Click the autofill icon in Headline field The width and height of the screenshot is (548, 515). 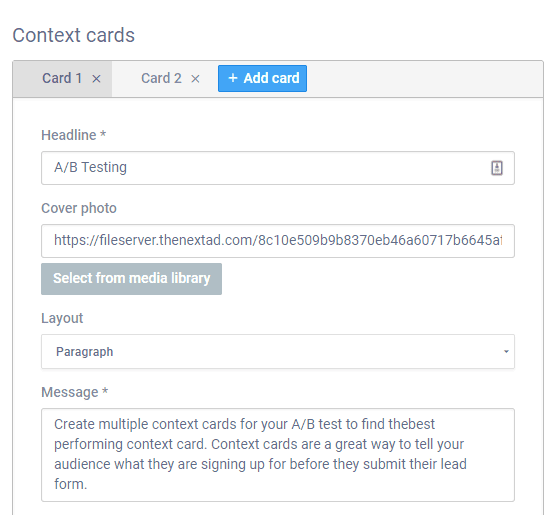(x=497, y=168)
